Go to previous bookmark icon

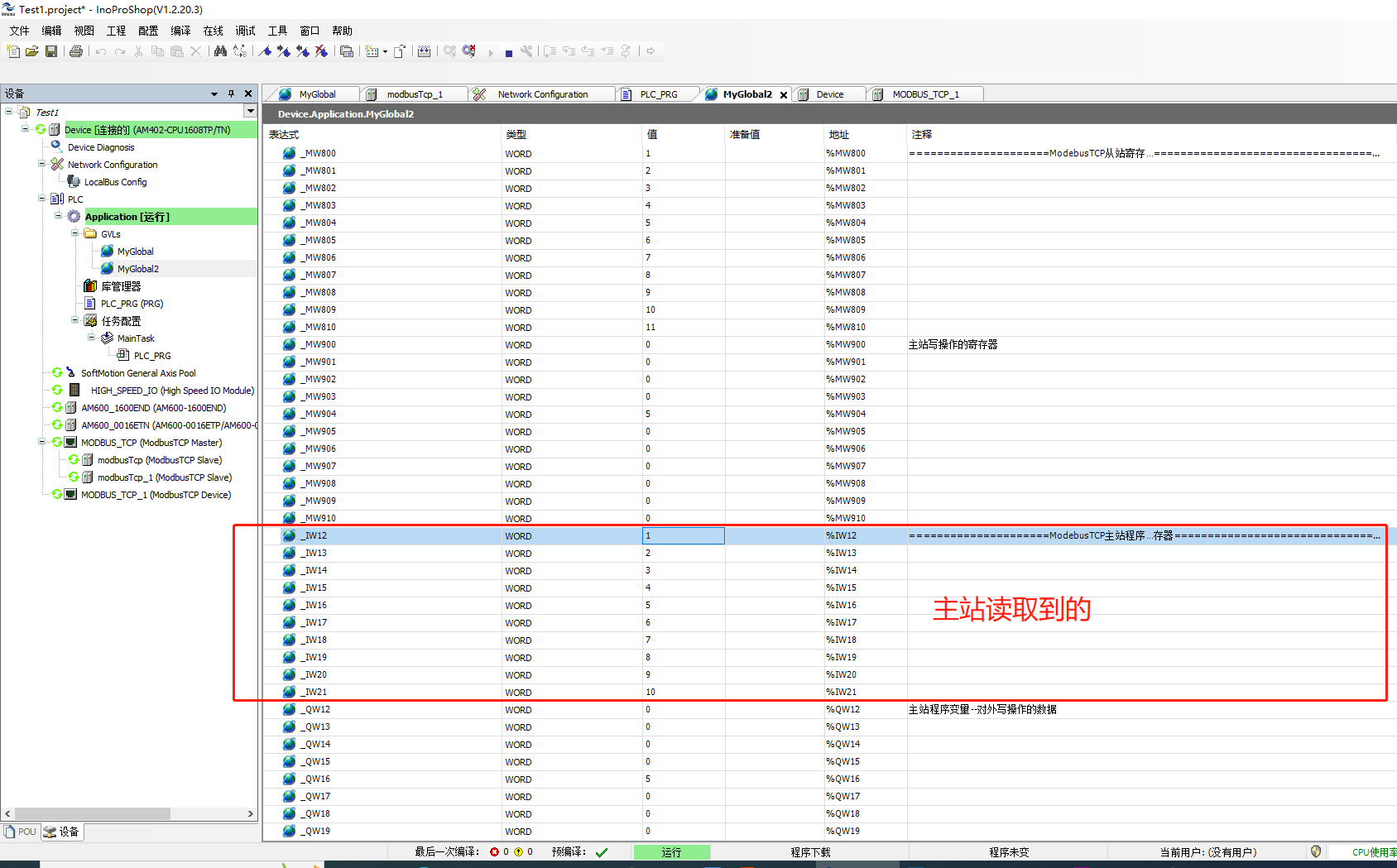pos(303,51)
